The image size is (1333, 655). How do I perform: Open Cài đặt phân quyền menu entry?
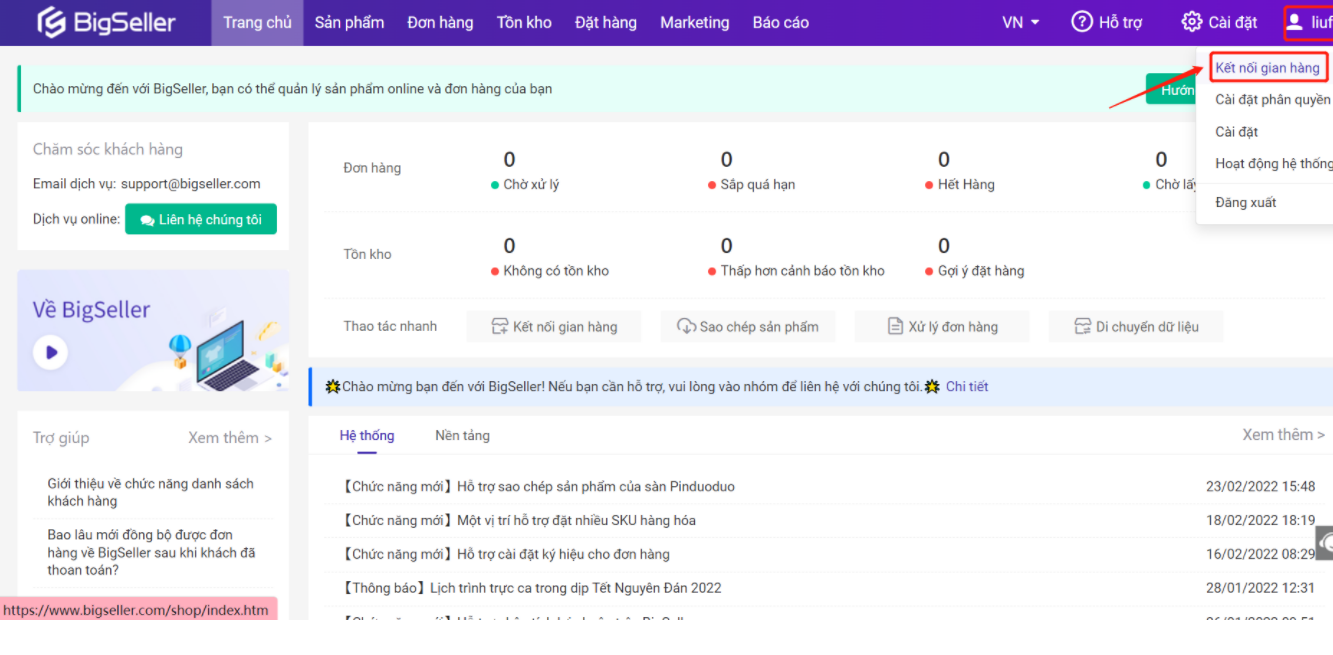click(1272, 99)
